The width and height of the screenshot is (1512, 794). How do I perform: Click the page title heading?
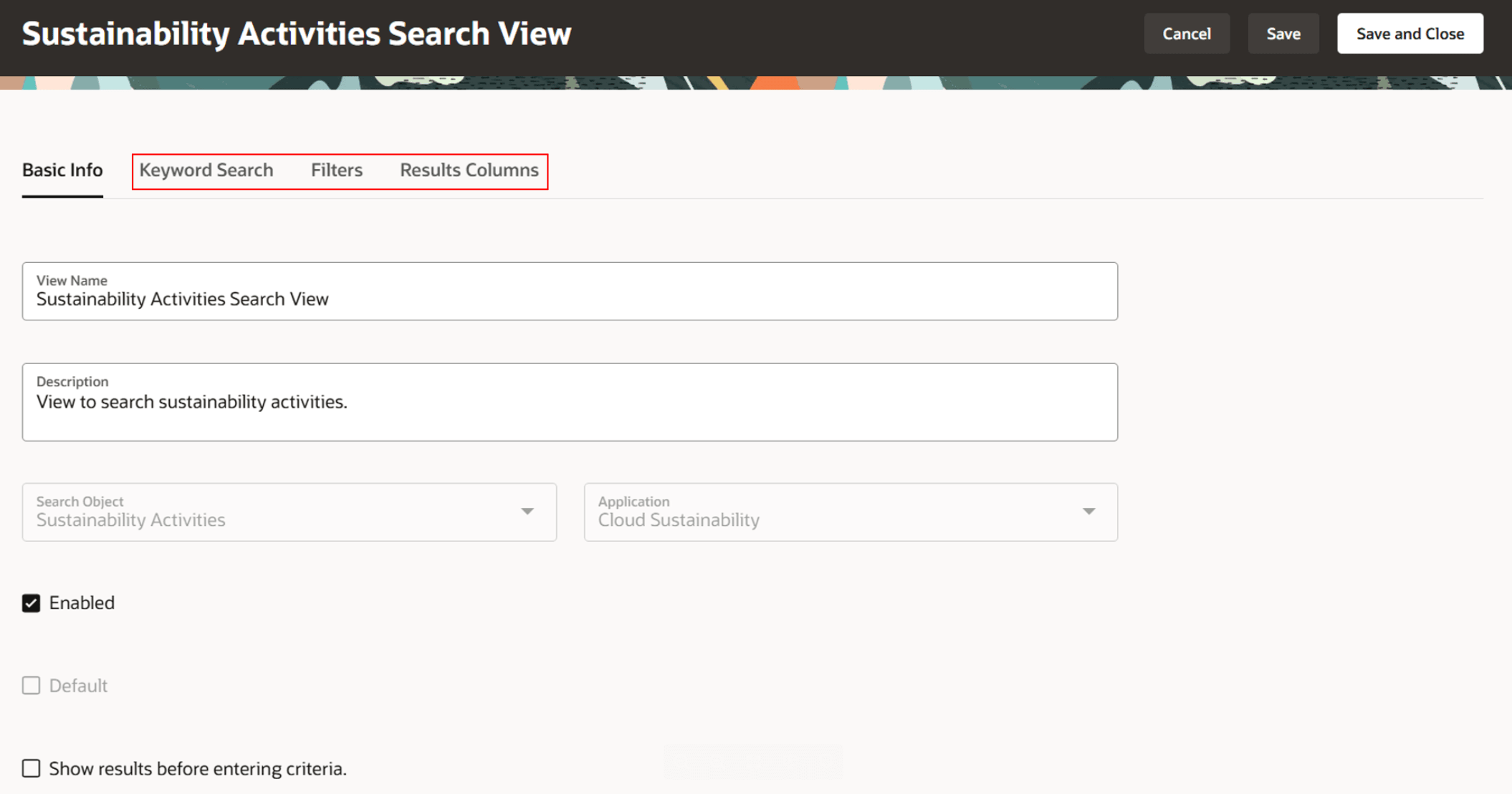point(297,34)
